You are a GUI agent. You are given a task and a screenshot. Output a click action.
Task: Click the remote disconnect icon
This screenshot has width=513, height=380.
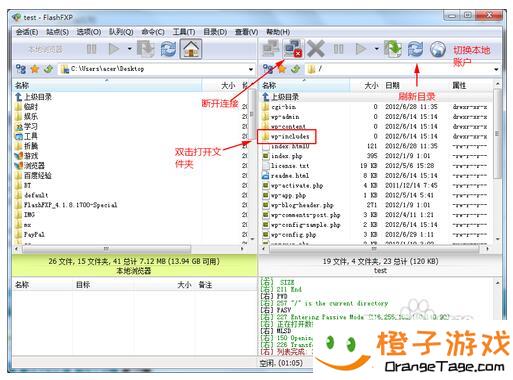[x=293, y=49]
